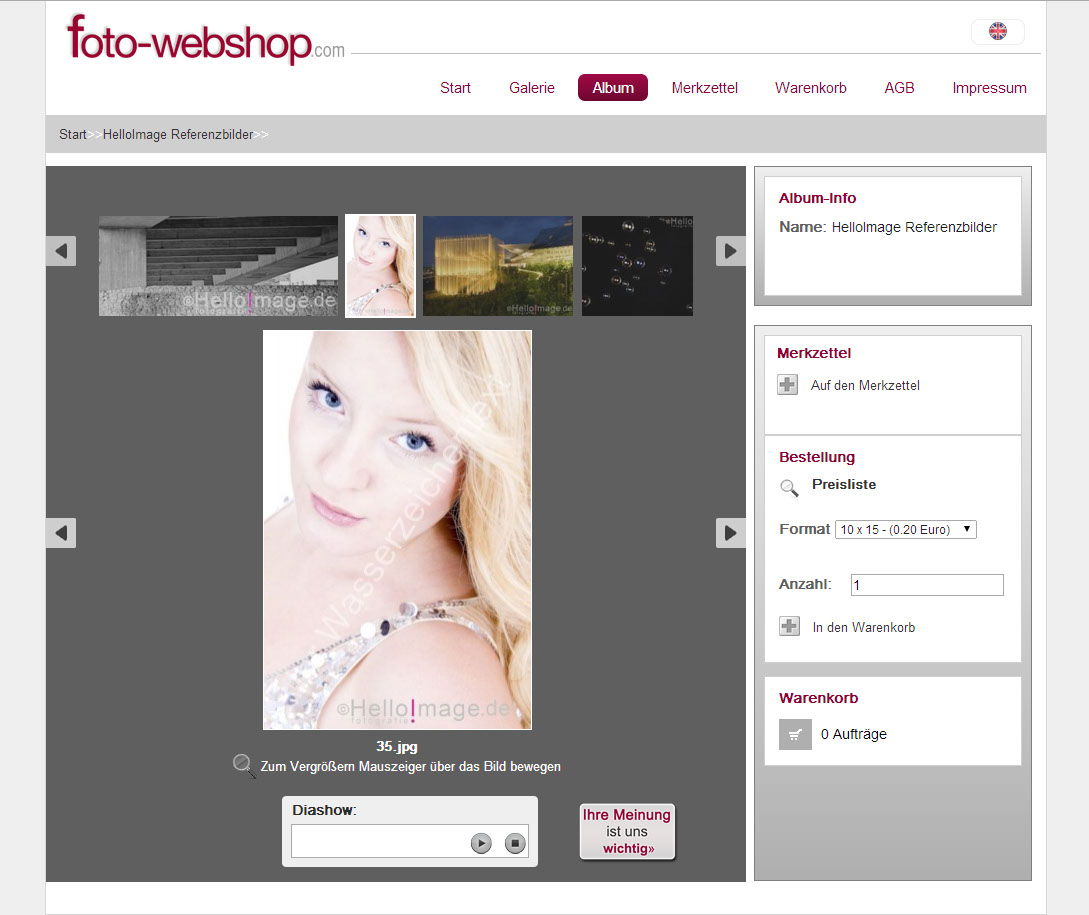Open the AGB menu item
The image size is (1089, 915).
pyautogui.click(x=899, y=88)
